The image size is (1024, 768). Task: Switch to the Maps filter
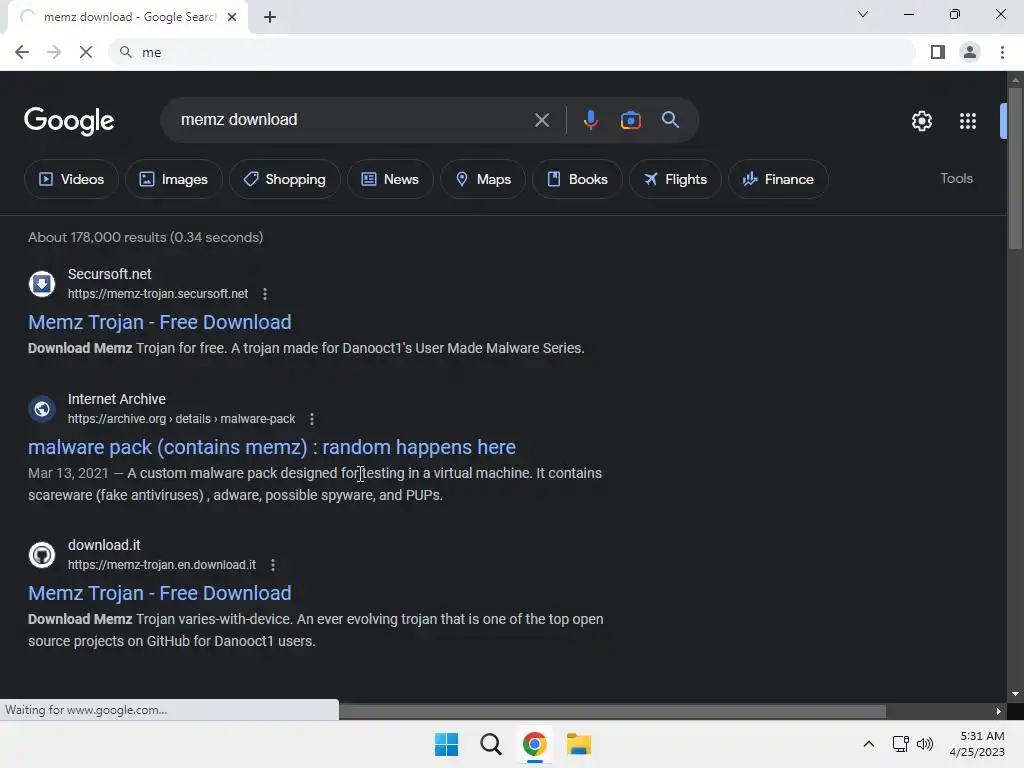tap(483, 179)
